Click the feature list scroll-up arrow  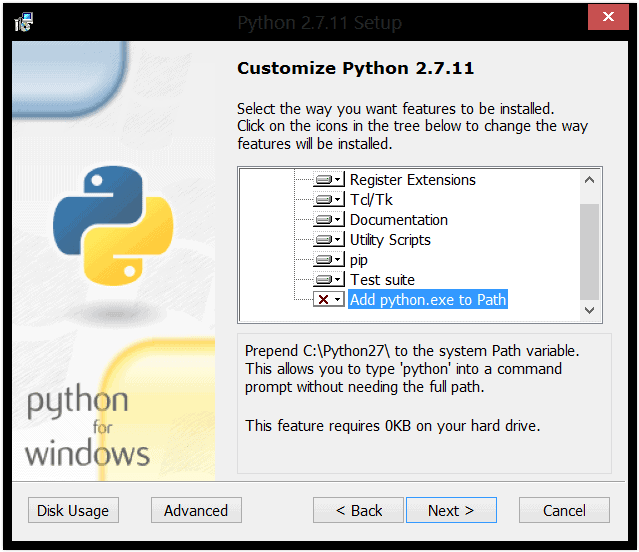point(589,180)
